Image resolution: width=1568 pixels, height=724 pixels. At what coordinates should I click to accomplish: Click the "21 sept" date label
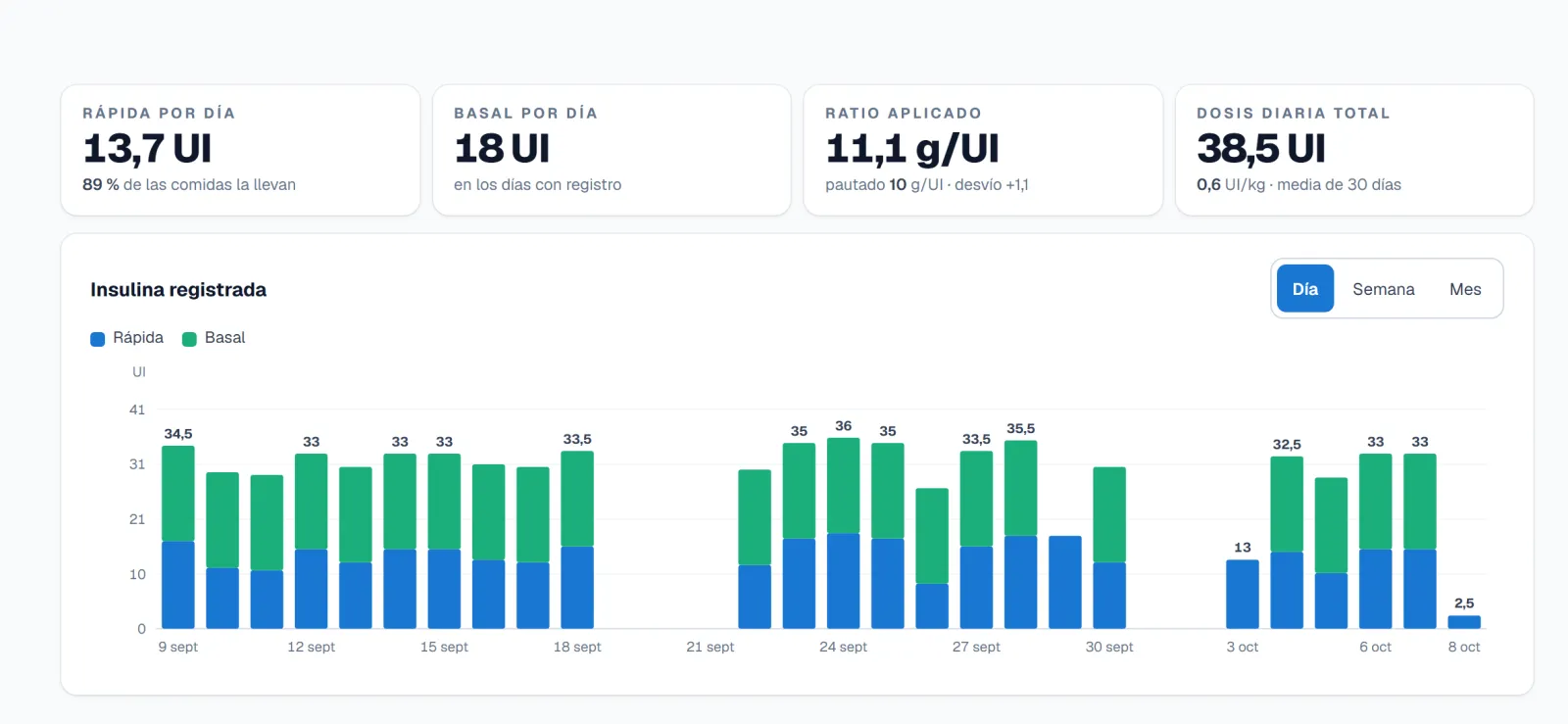710,647
